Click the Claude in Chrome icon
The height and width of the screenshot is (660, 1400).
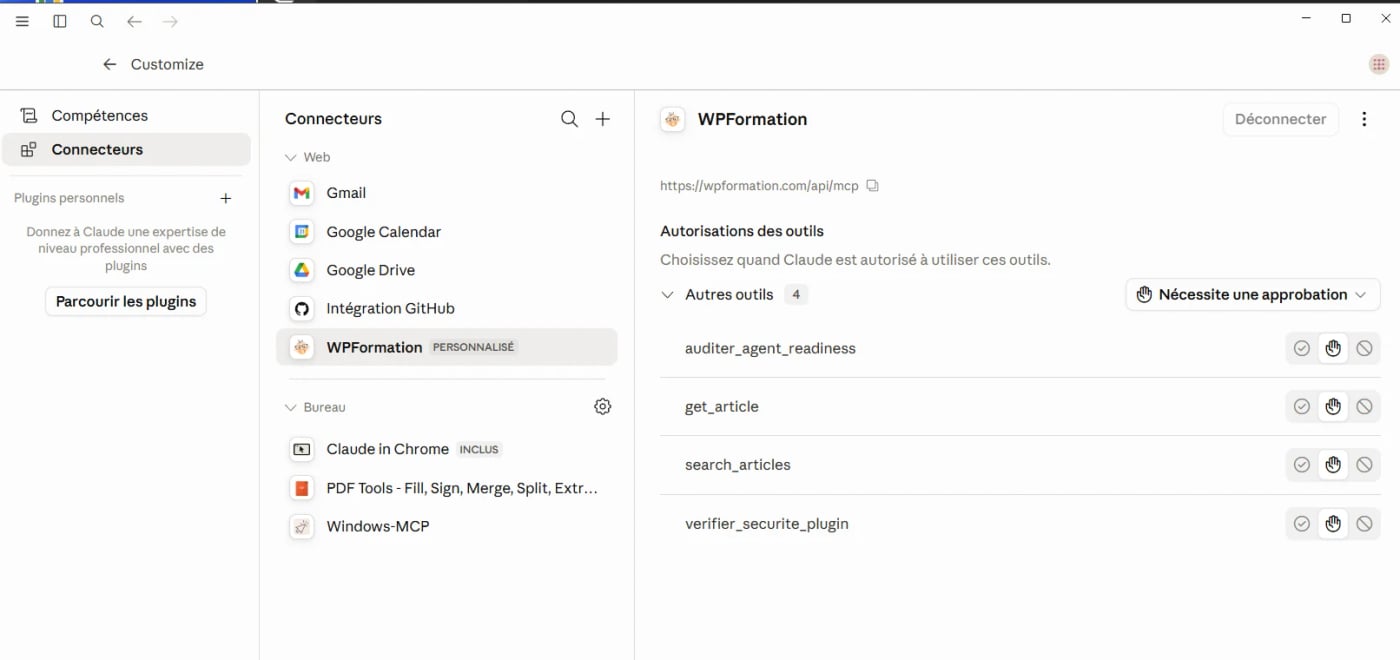coord(302,450)
